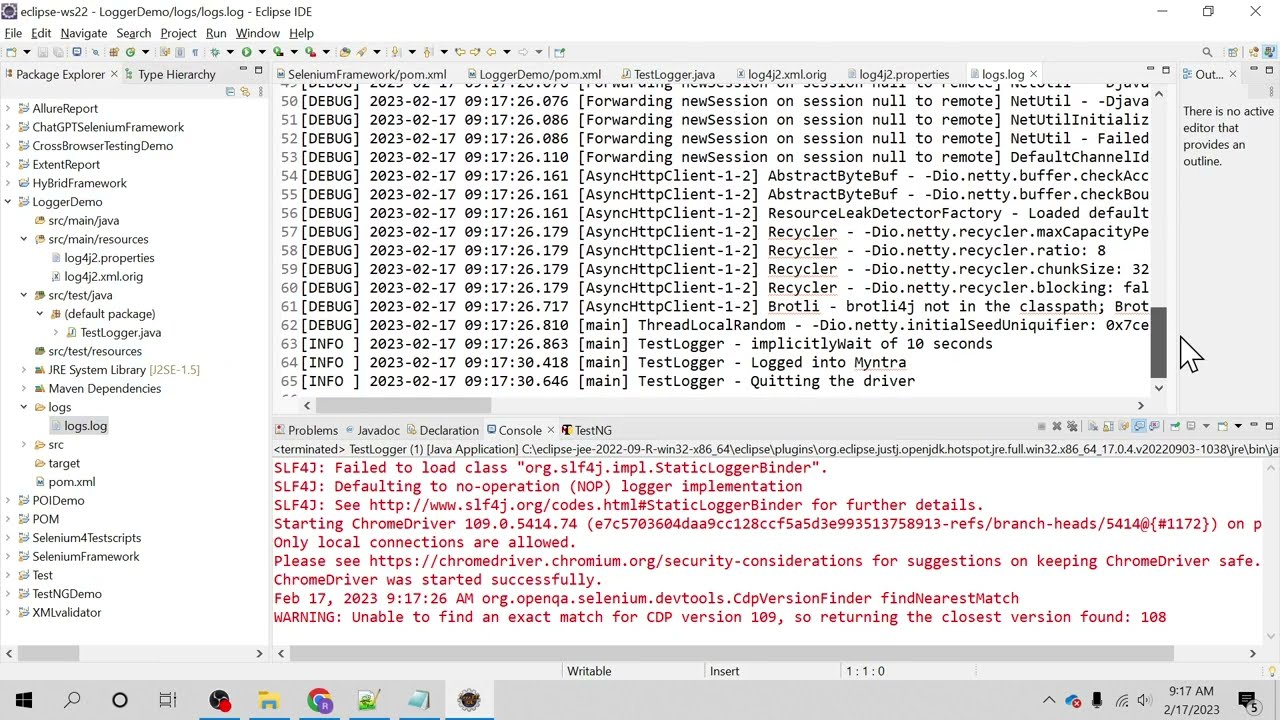Collapse All in Package Explorer
This screenshot has width=1280, height=720.
230,91
